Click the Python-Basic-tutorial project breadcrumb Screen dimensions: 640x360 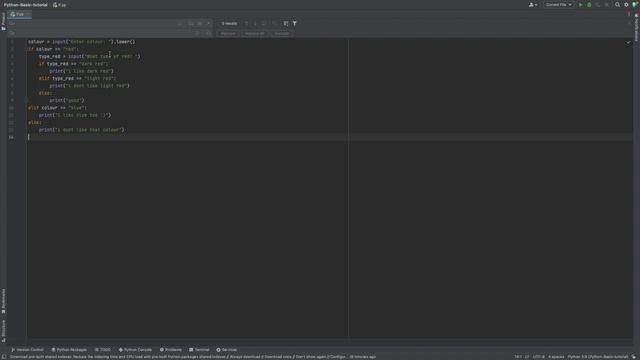pyautogui.click(x=25, y=5)
